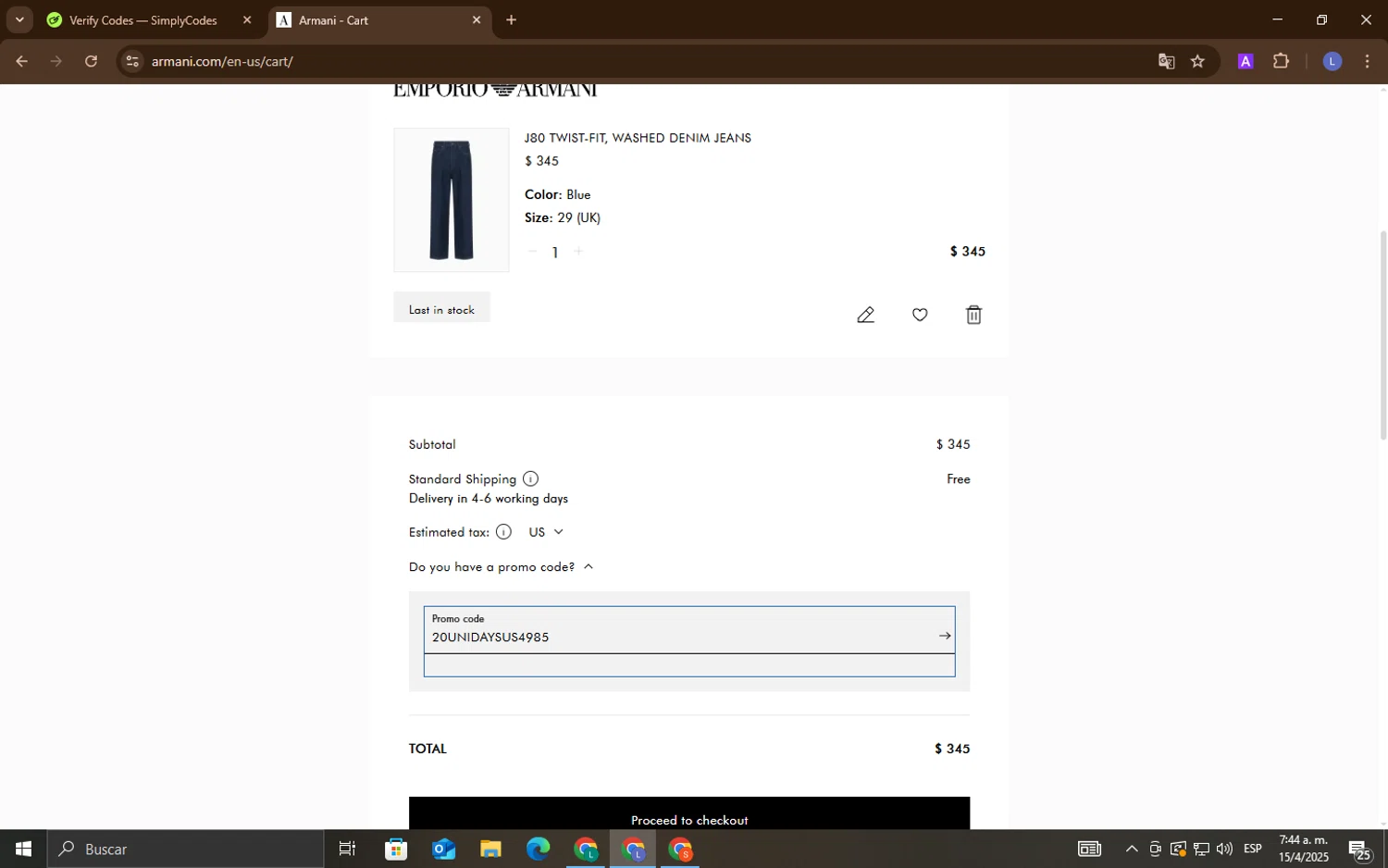The image size is (1388, 868).
Task: Apply promo code with arrow icon
Action: point(945,636)
